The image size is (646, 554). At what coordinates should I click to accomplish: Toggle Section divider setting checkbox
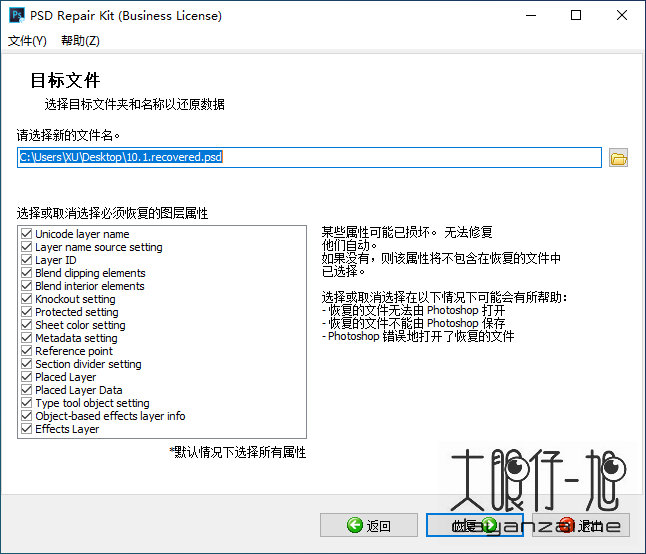tap(26, 364)
